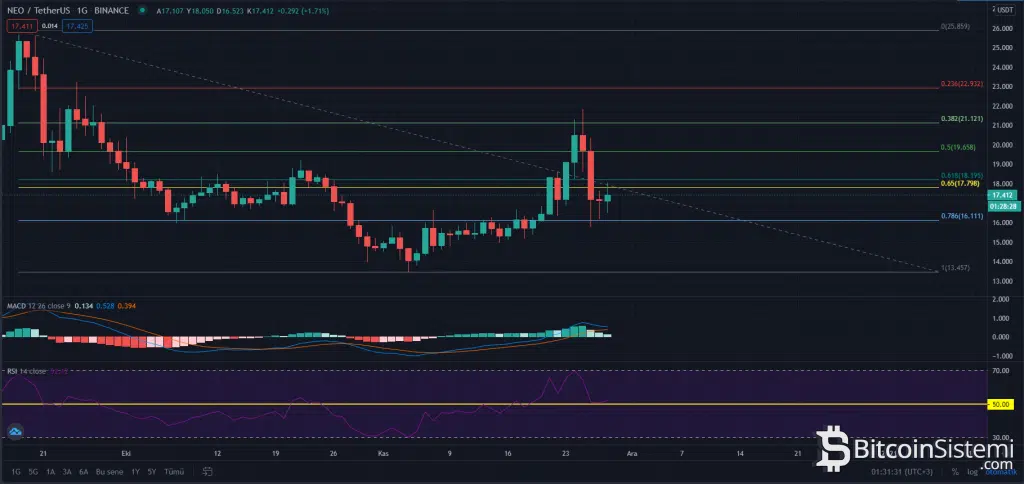Click the 0.65(17.798) Fibonacci level label
Image resolution: width=1024 pixels, height=484 pixels.
click(958, 184)
